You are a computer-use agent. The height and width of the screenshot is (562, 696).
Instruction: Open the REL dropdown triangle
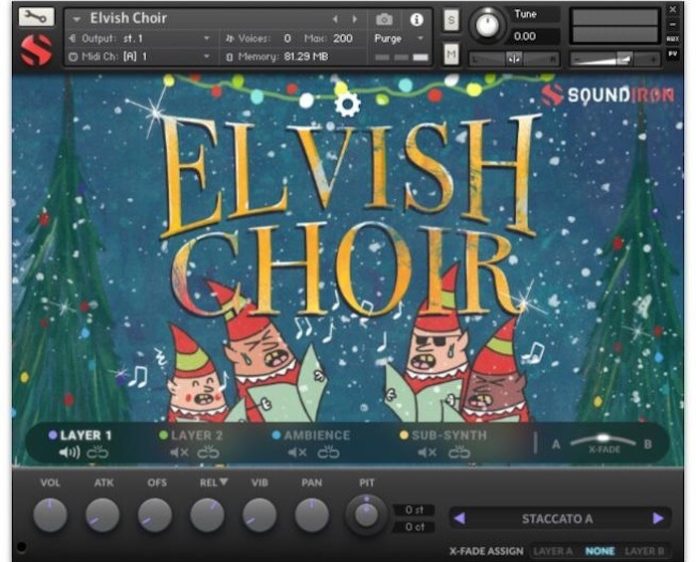223,482
